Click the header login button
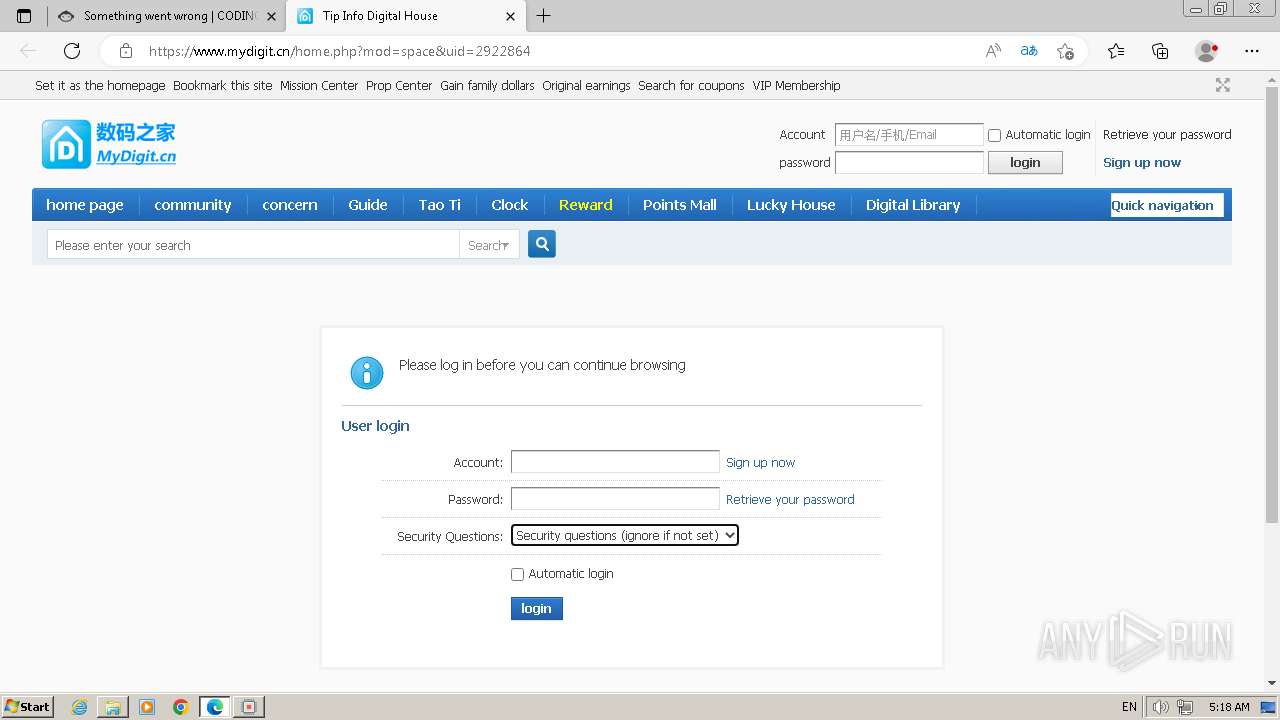 (1025, 163)
